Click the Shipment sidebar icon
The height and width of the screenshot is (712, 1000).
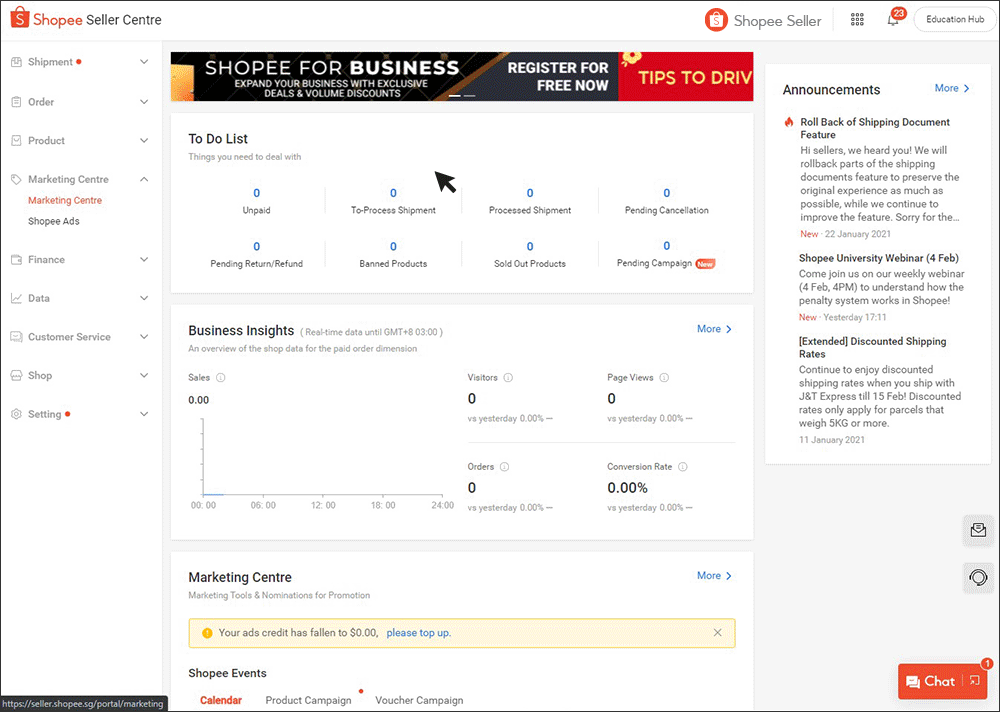point(17,62)
